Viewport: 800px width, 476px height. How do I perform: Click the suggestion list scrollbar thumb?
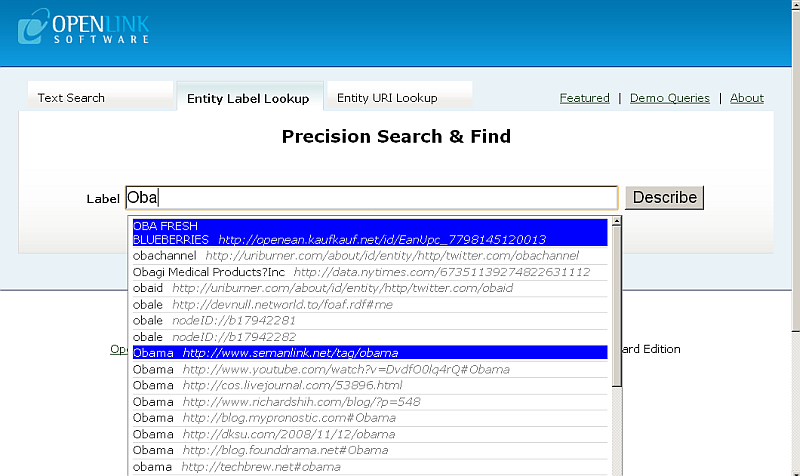[x=616, y=306]
